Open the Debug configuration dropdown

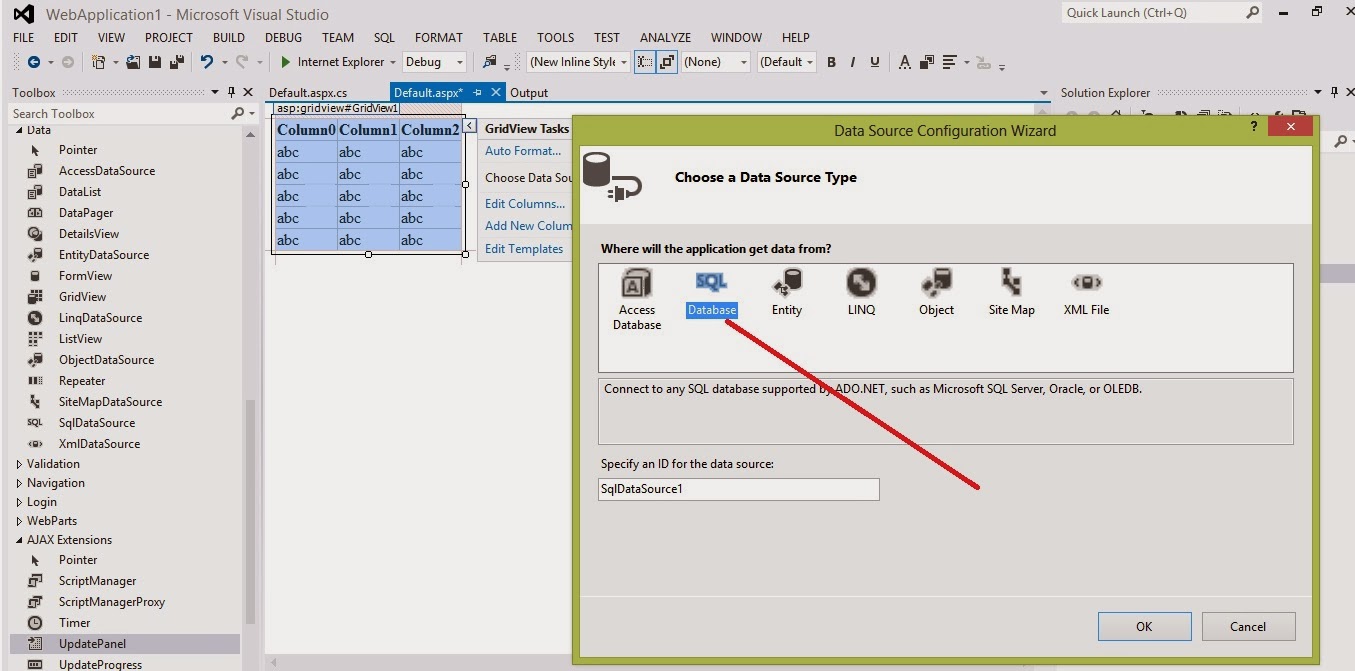(x=434, y=62)
